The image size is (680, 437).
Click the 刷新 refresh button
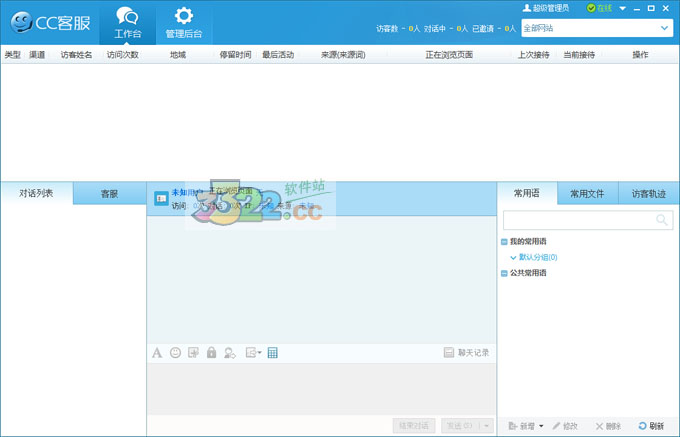651,426
